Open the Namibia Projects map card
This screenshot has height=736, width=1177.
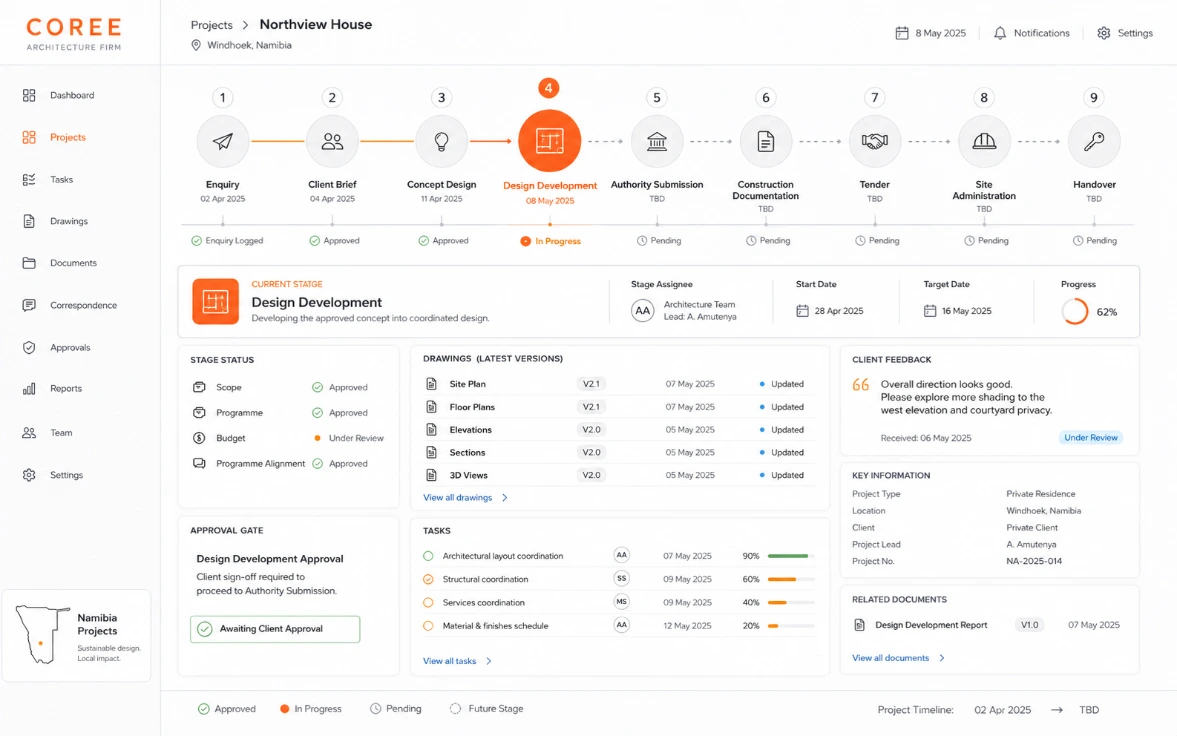[x=77, y=635]
